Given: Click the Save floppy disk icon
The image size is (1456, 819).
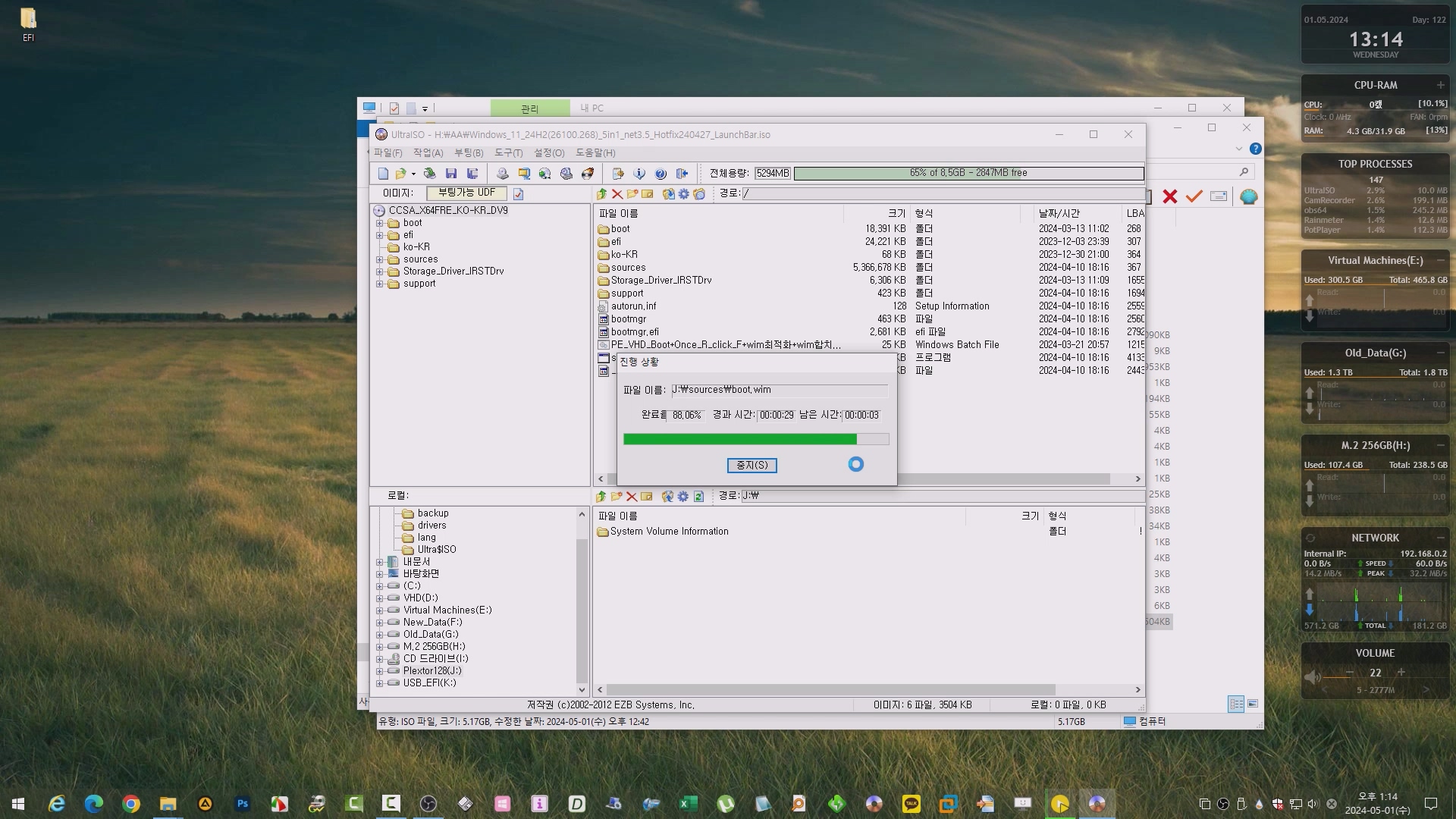Looking at the screenshot, I should click(451, 174).
